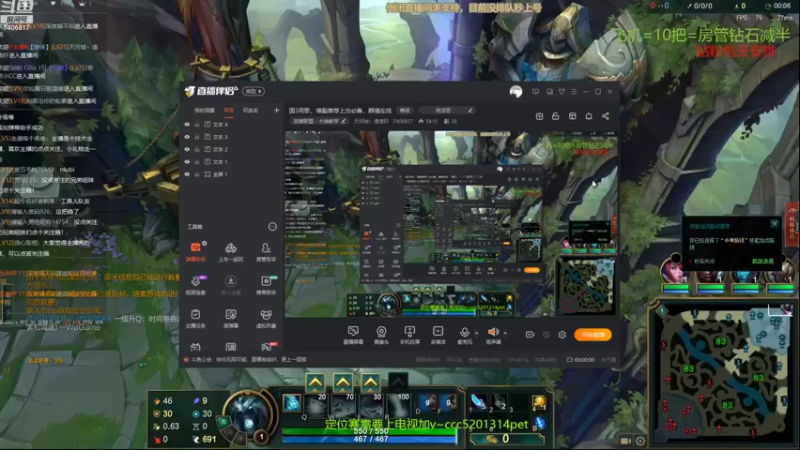The image size is (800, 450).
Task: Toggle visibility of layer 文本 2
Action: pyautogui.click(x=187, y=149)
